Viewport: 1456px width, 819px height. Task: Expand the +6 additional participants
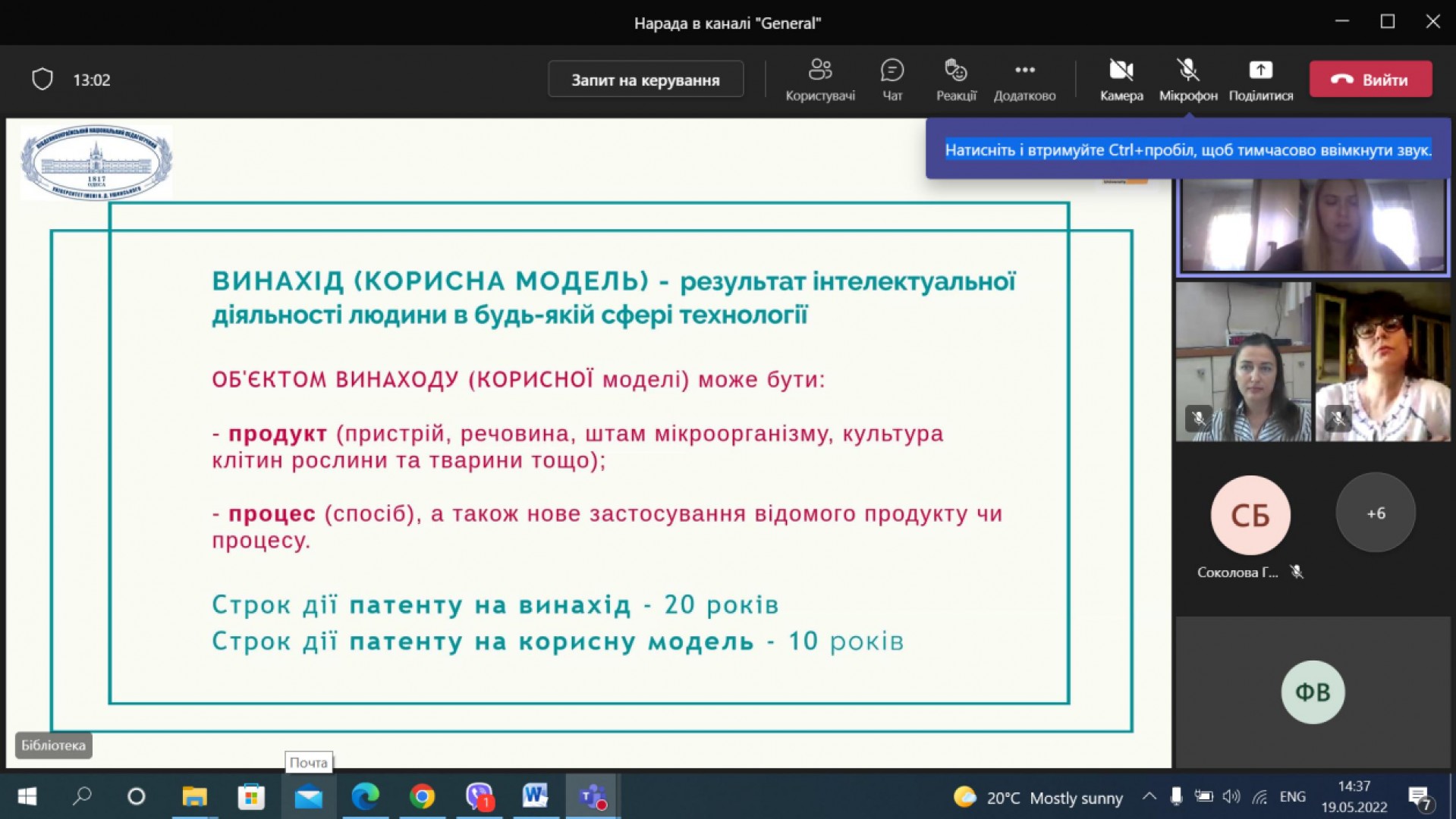1375,513
